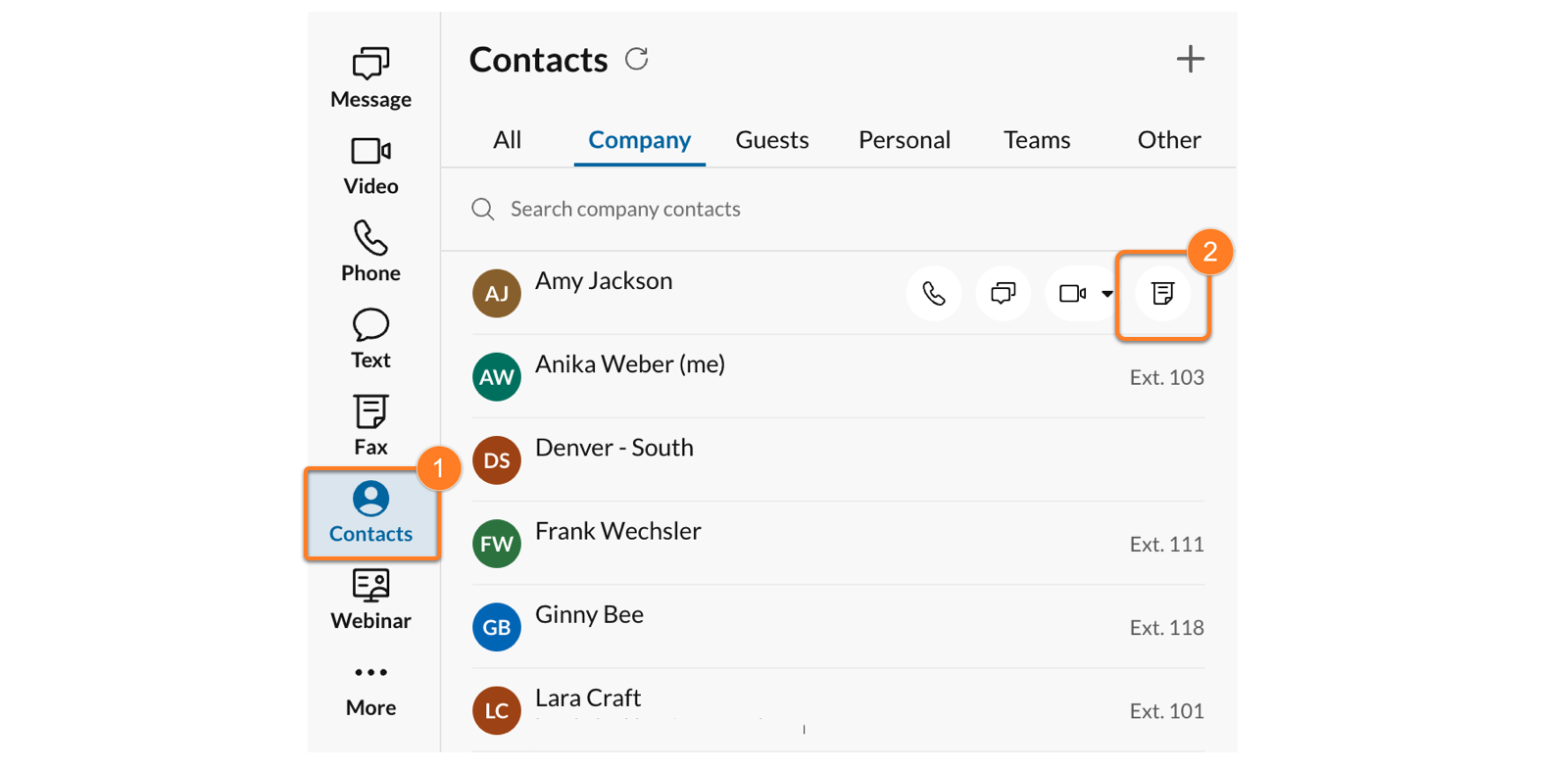This screenshot has height=770, width=1568.
Task: Switch to the Personal tab
Action: [x=905, y=140]
